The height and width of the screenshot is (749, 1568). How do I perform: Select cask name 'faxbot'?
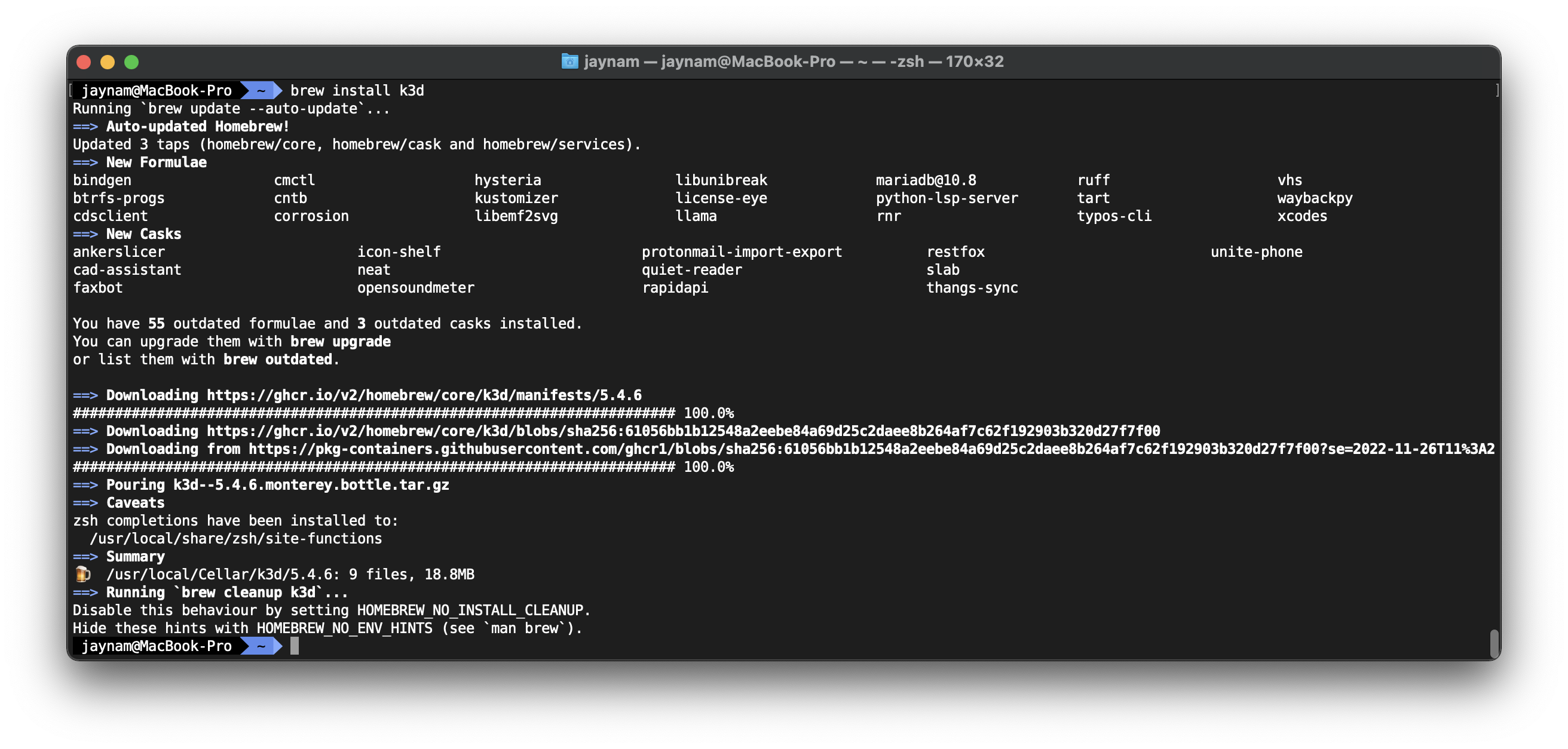pos(98,287)
